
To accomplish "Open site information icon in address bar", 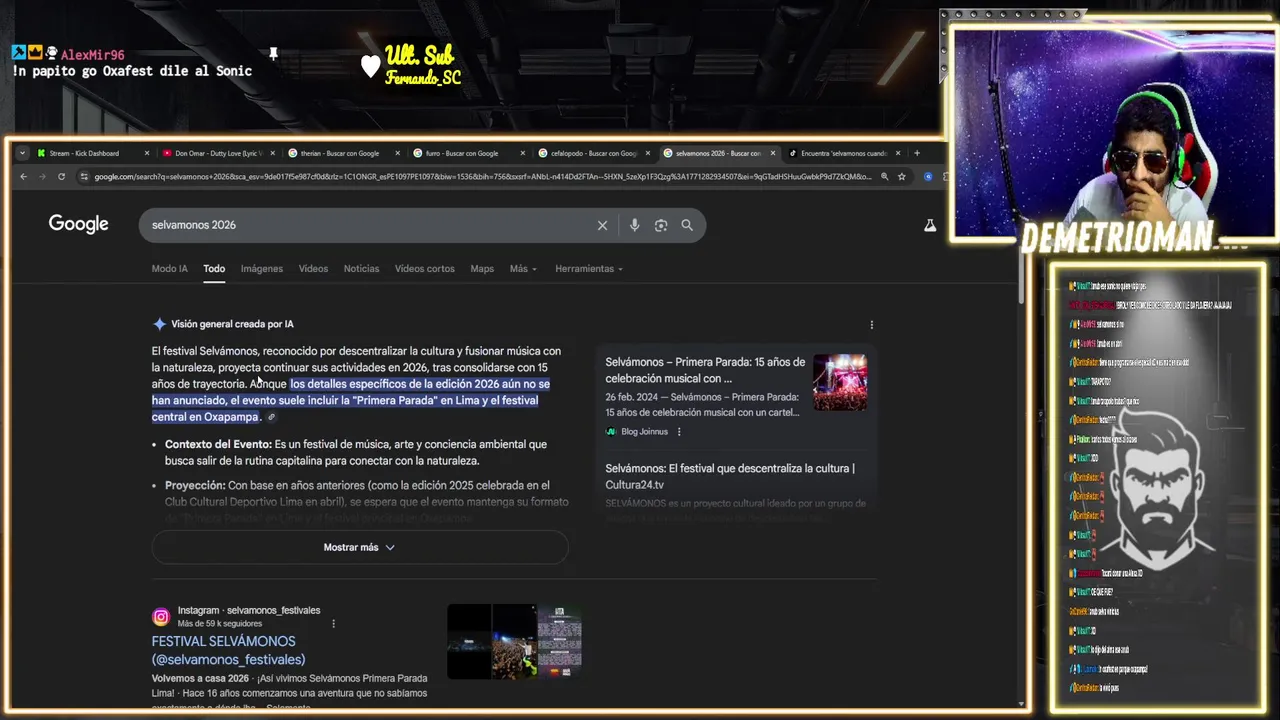I will click(84, 177).
